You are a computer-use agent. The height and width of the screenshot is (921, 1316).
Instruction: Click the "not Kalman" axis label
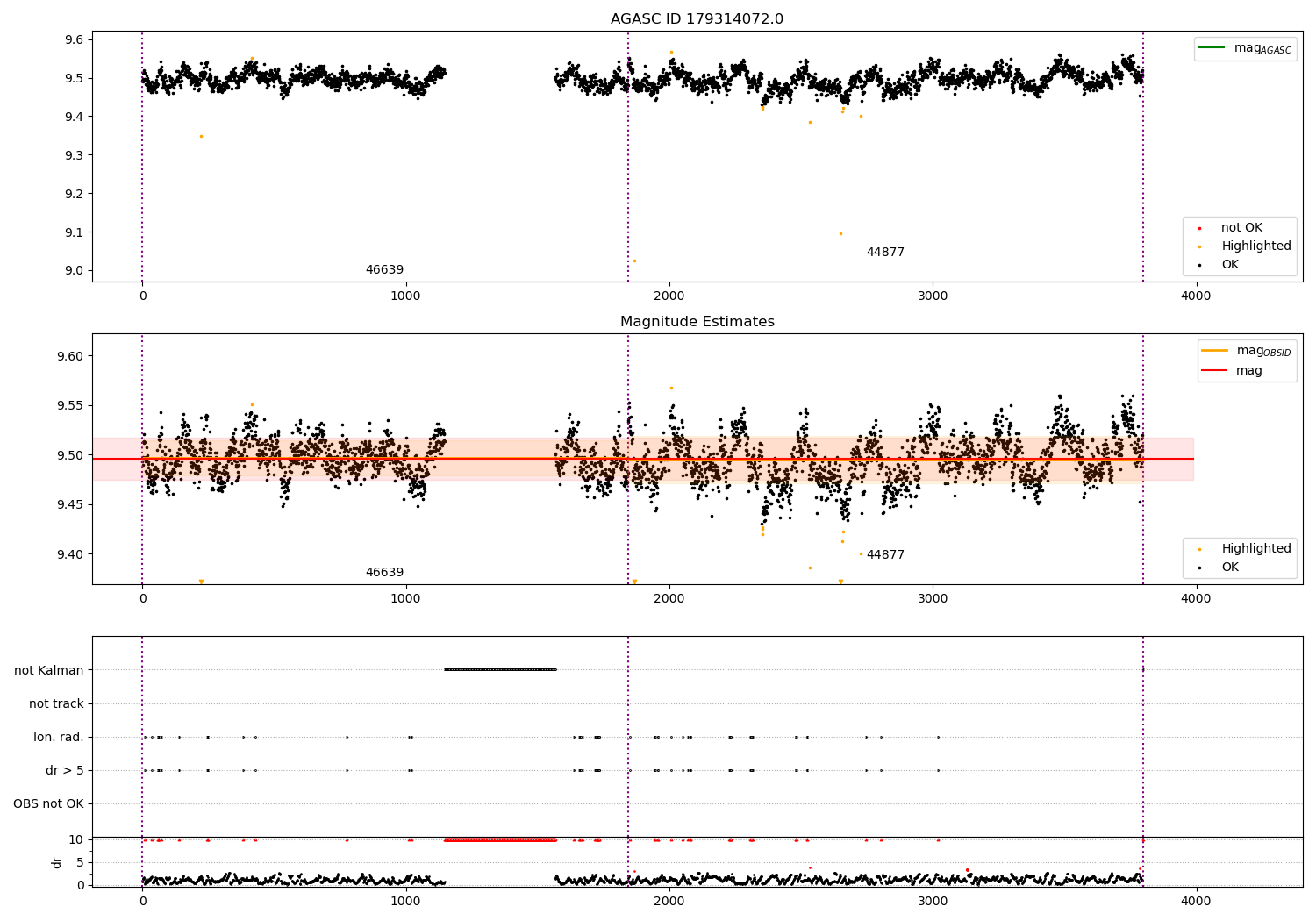click(49, 670)
